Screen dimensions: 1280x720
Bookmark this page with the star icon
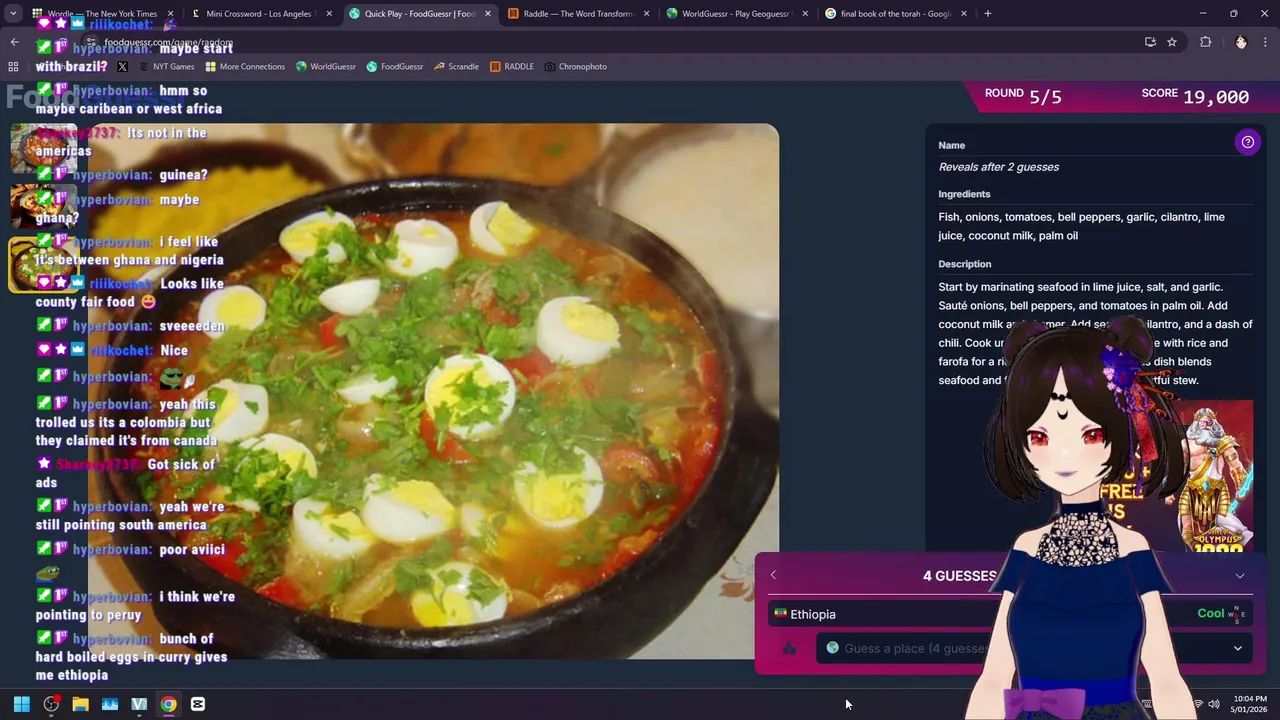tap(1172, 42)
